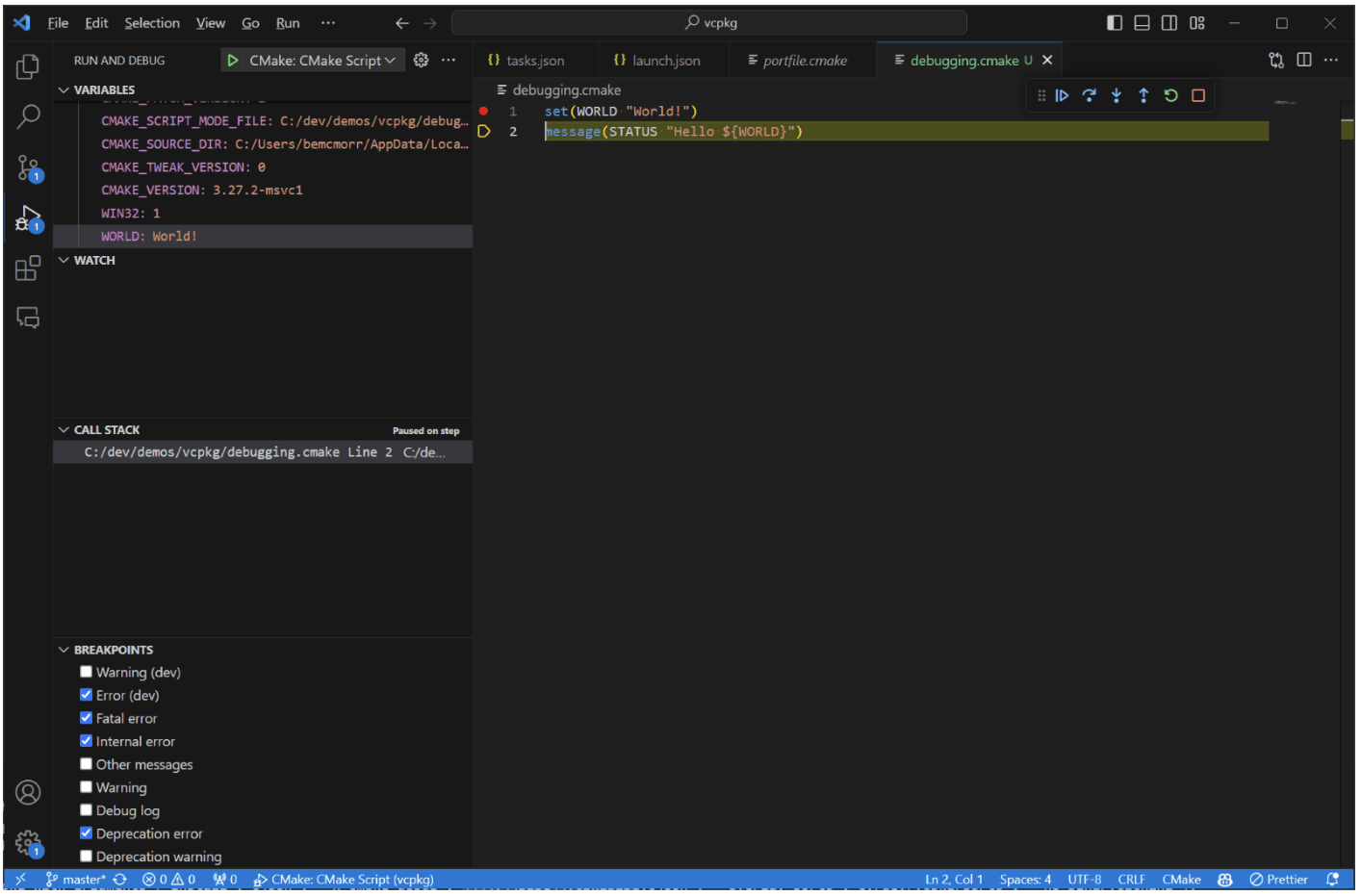Viewport: 1361px width, 896px height.
Task: Open the Run menu
Action: click(x=287, y=22)
